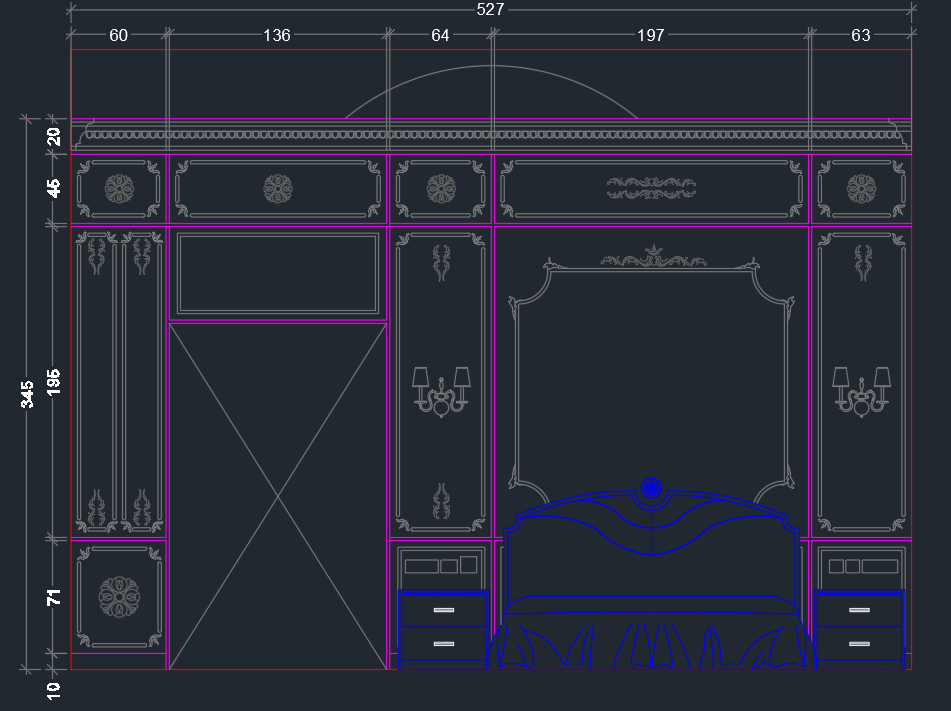
Task: Select the right wall sconce lamp
Action: tap(861, 391)
